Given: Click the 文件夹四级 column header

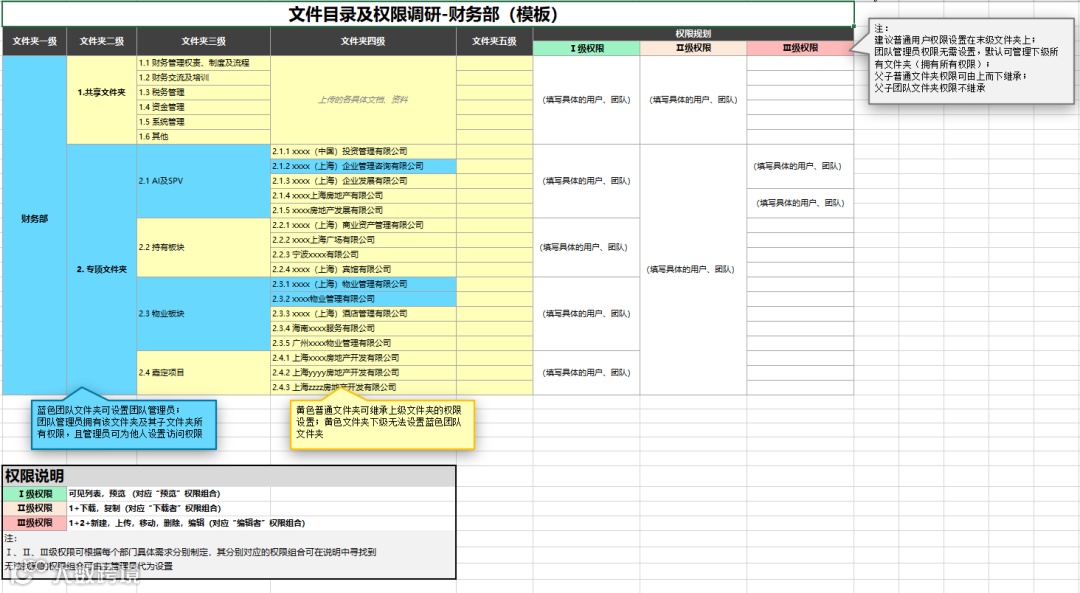Looking at the screenshot, I should coord(363,41).
